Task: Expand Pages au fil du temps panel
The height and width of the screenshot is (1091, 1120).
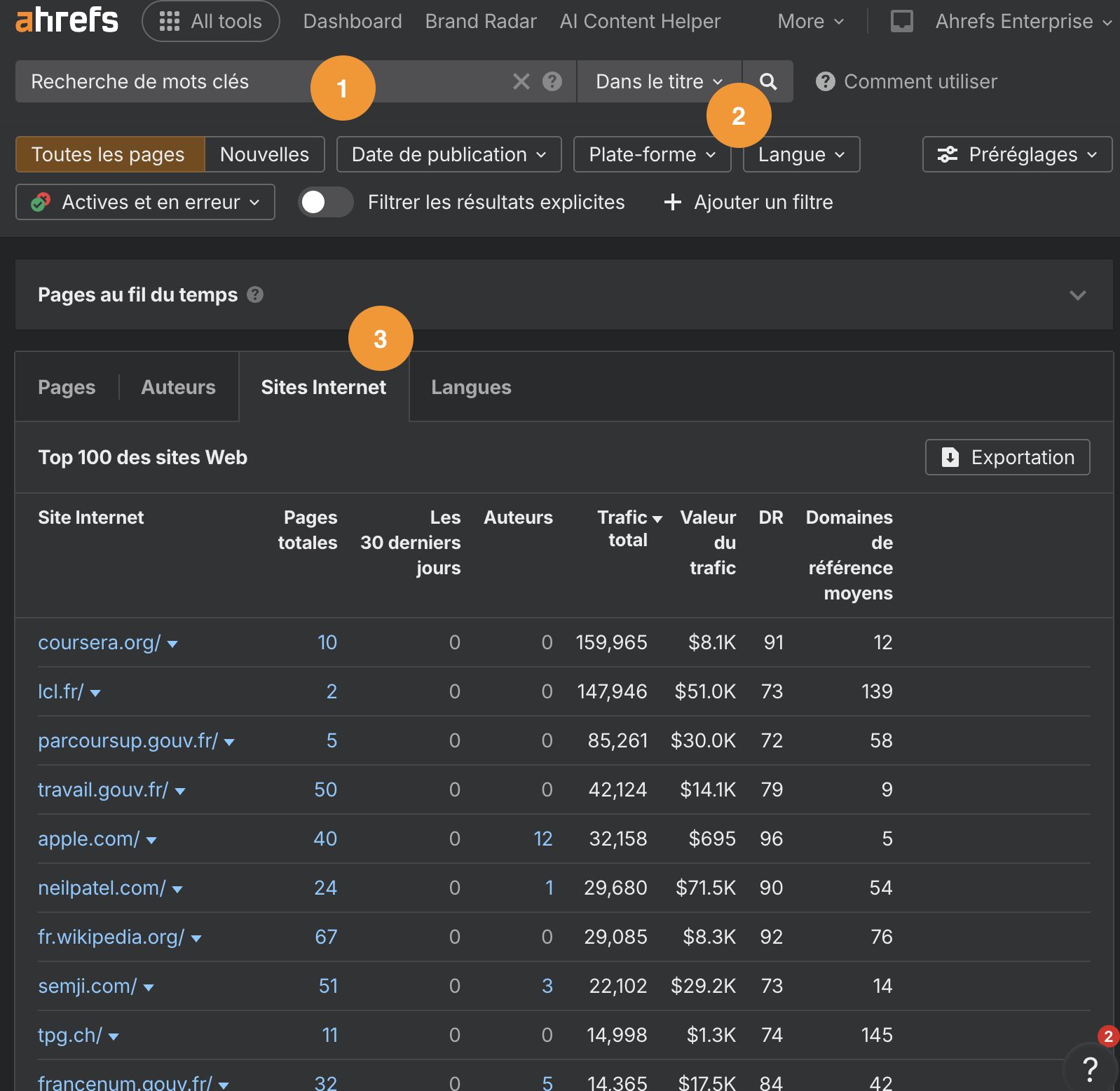Action: 1078,294
